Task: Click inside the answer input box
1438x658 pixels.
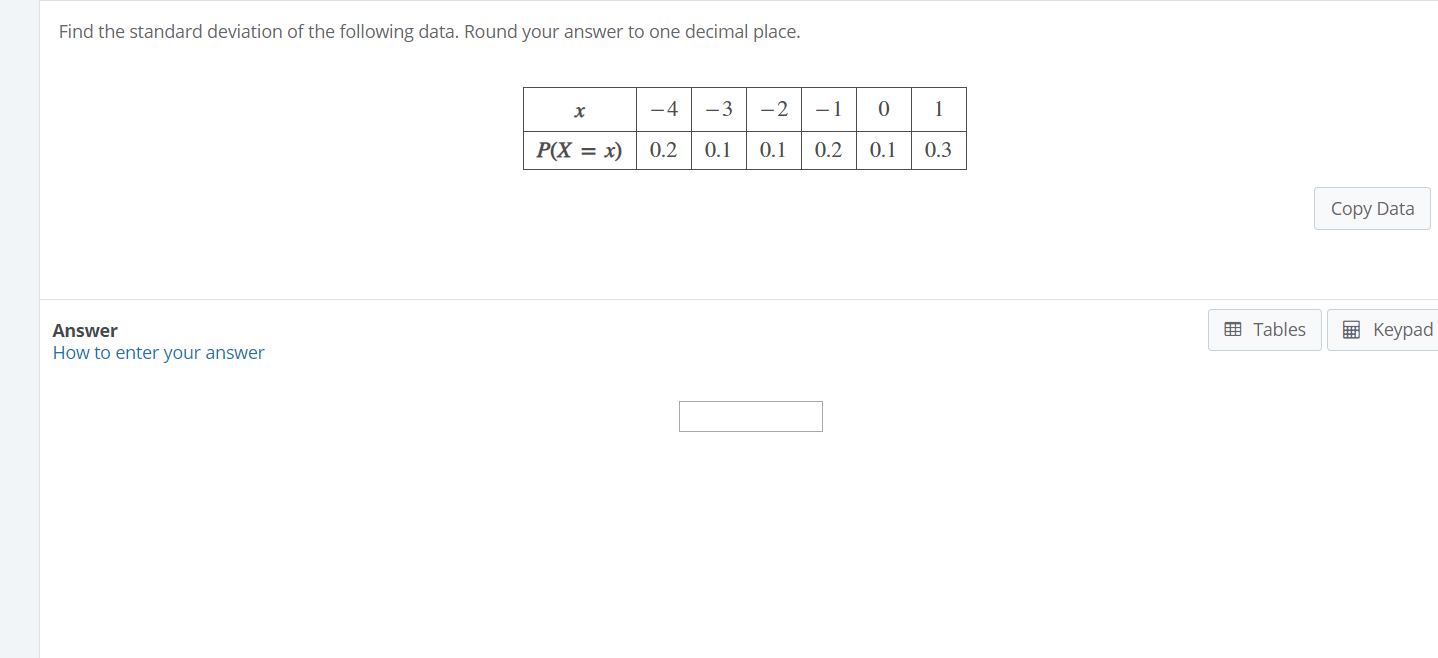Action: pos(750,416)
